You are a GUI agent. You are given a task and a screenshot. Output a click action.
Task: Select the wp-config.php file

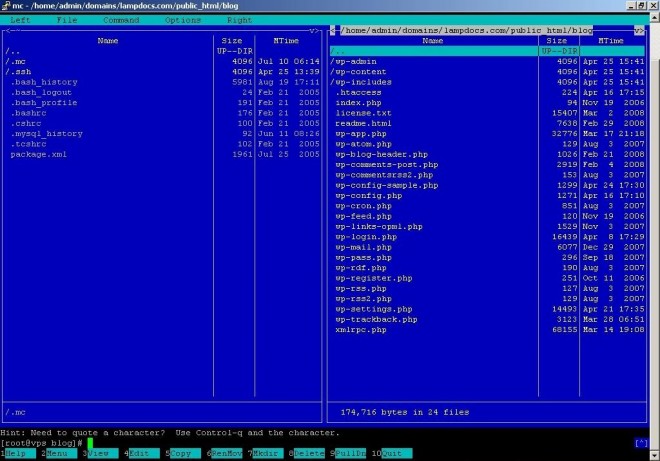point(487,196)
